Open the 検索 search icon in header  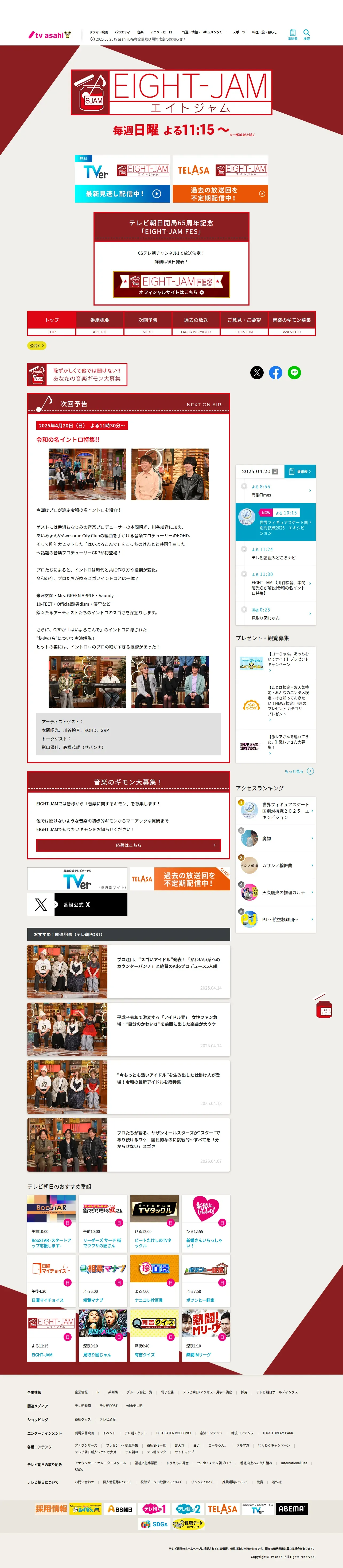[306, 35]
